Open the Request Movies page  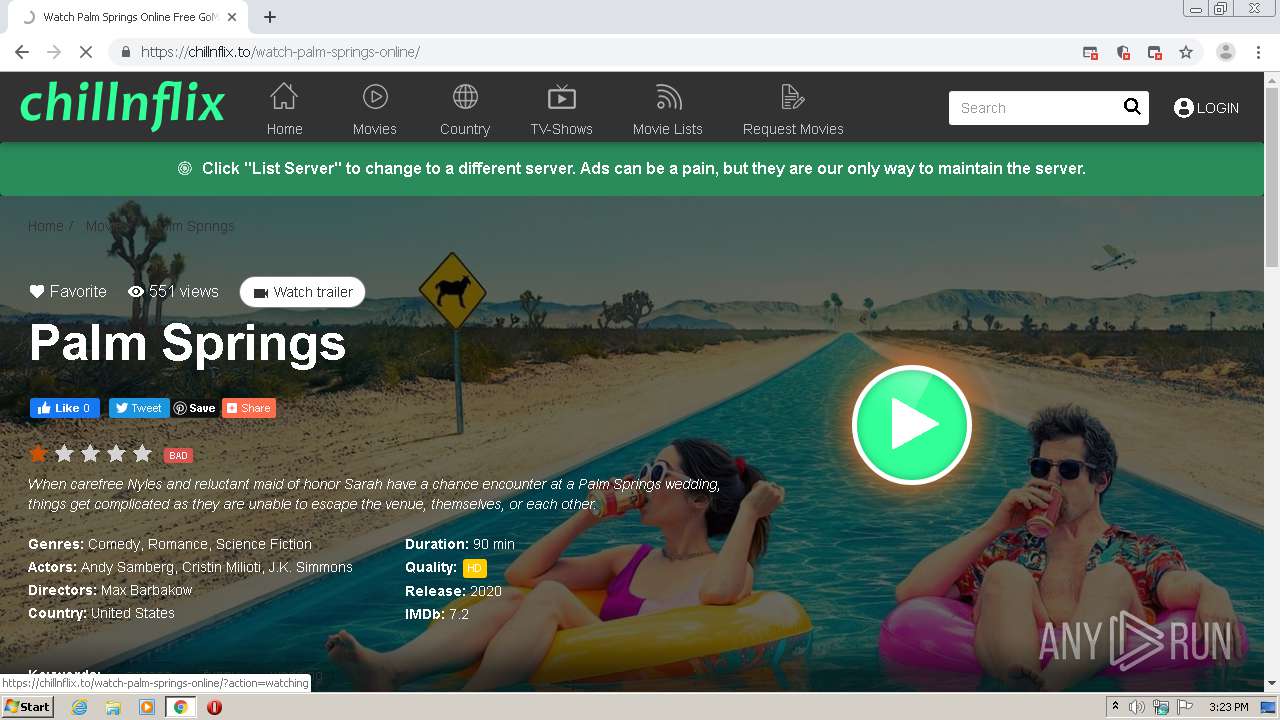[793, 109]
